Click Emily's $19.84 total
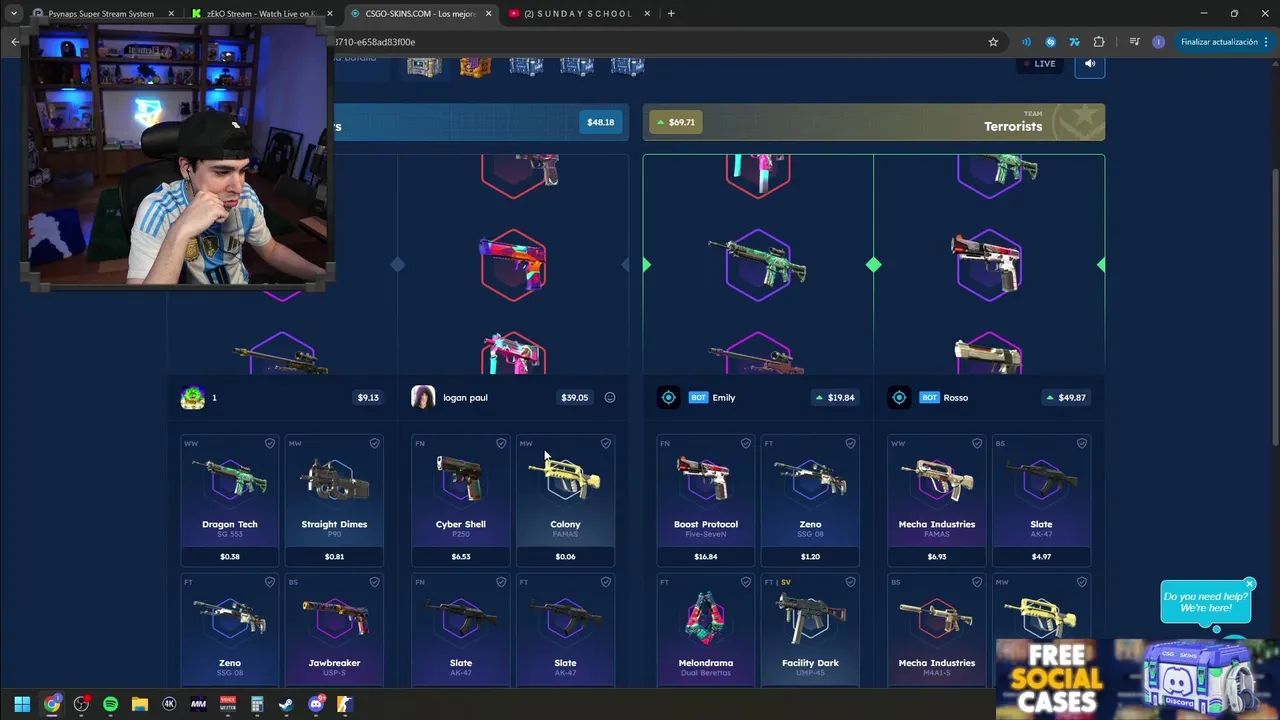The height and width of the screenshot is (720, 1280). point(835,397)
